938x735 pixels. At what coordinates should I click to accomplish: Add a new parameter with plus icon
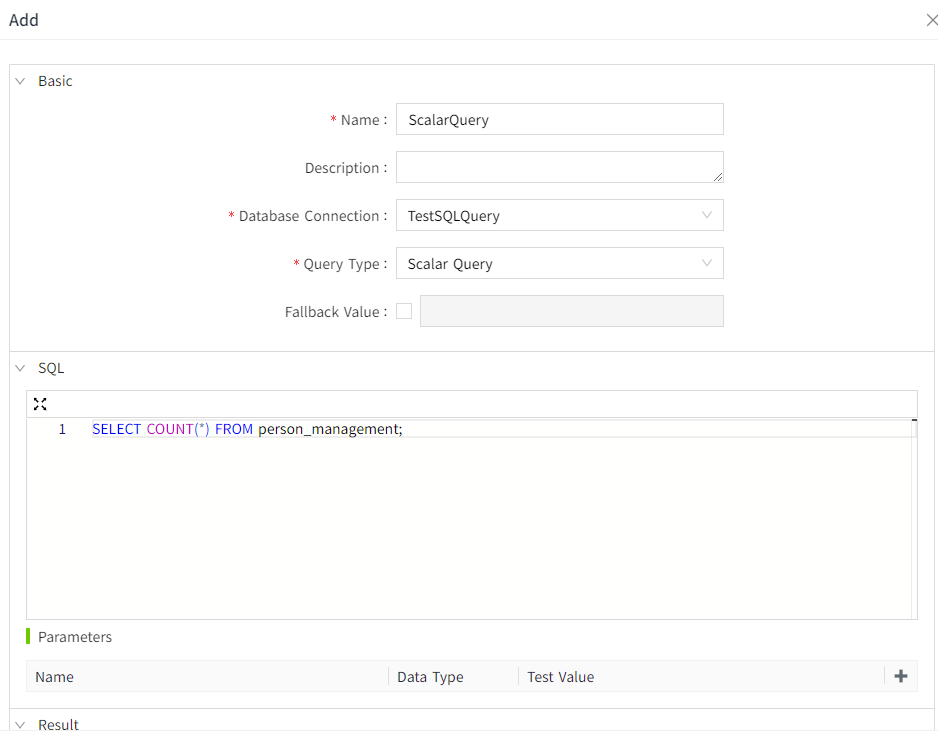coord(900,676)
